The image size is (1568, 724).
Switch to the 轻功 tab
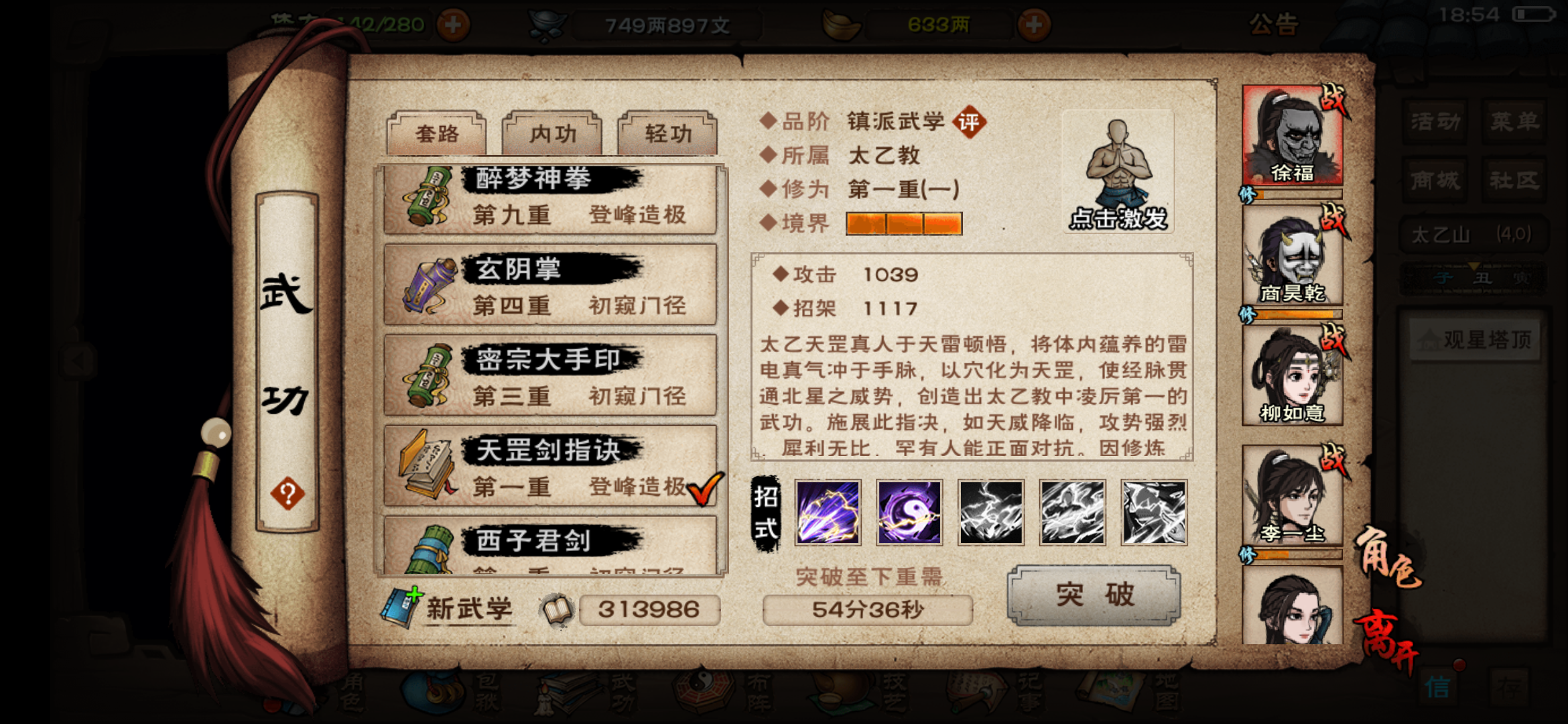[667, 133]
